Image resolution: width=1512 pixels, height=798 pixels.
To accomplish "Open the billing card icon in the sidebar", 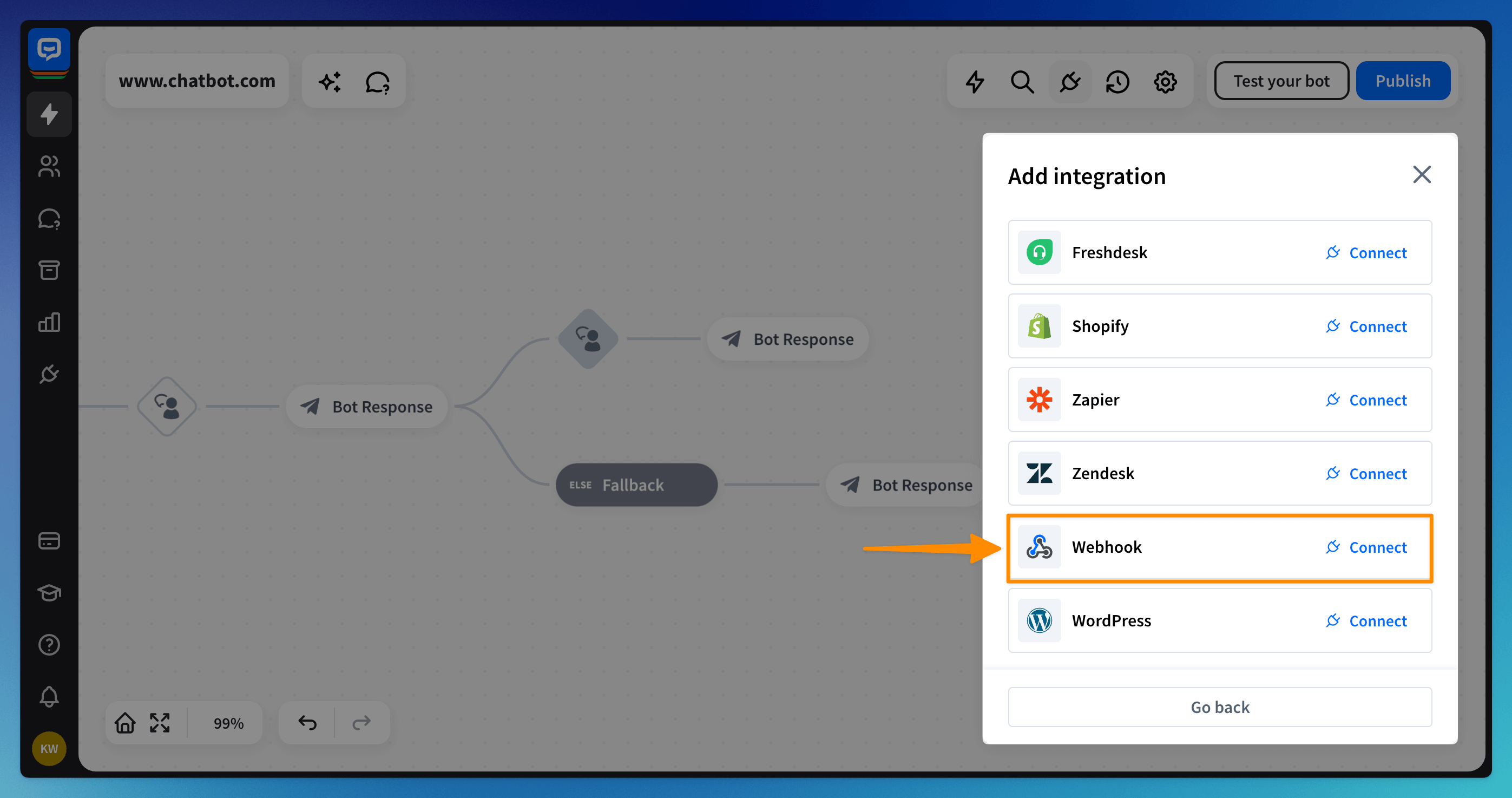I will 49,541.
